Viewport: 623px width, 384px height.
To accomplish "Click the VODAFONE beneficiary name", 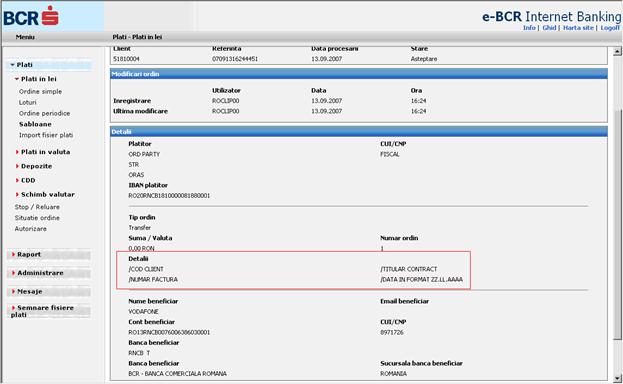I will point(143,312).
